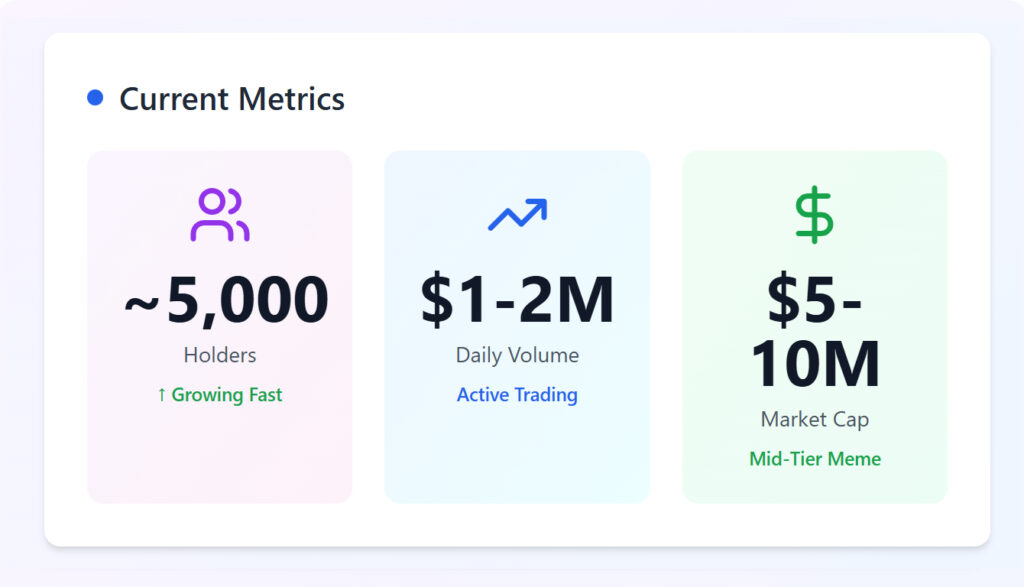Open the Active Trading link
The image size is (1024, 587).
(x=517, y=395)
